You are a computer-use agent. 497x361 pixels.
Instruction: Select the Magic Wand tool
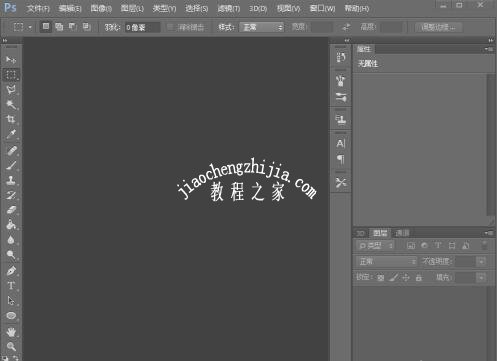(11, 104)
